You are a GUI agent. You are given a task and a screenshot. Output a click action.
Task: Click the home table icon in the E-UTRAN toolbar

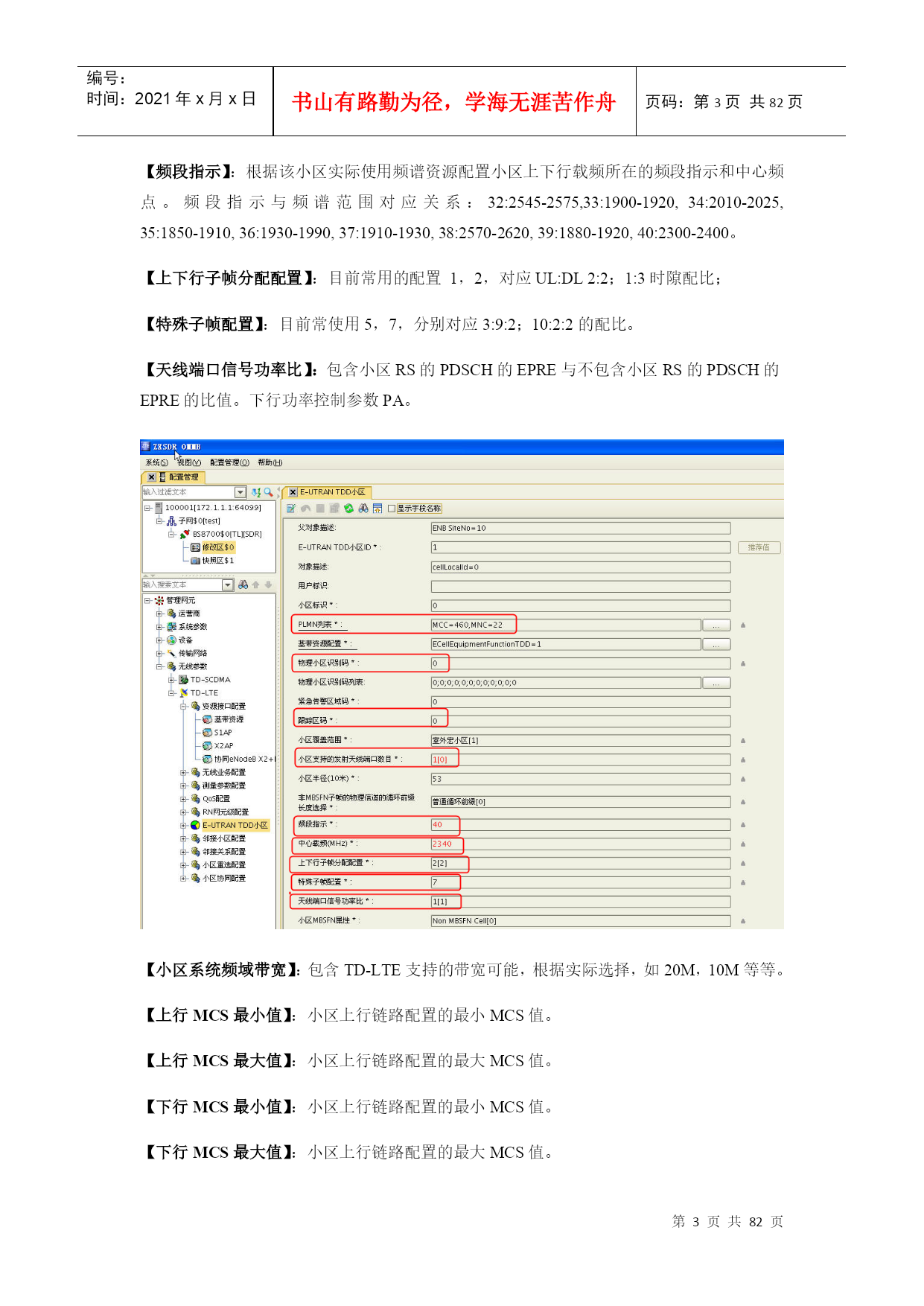point(377,509)
